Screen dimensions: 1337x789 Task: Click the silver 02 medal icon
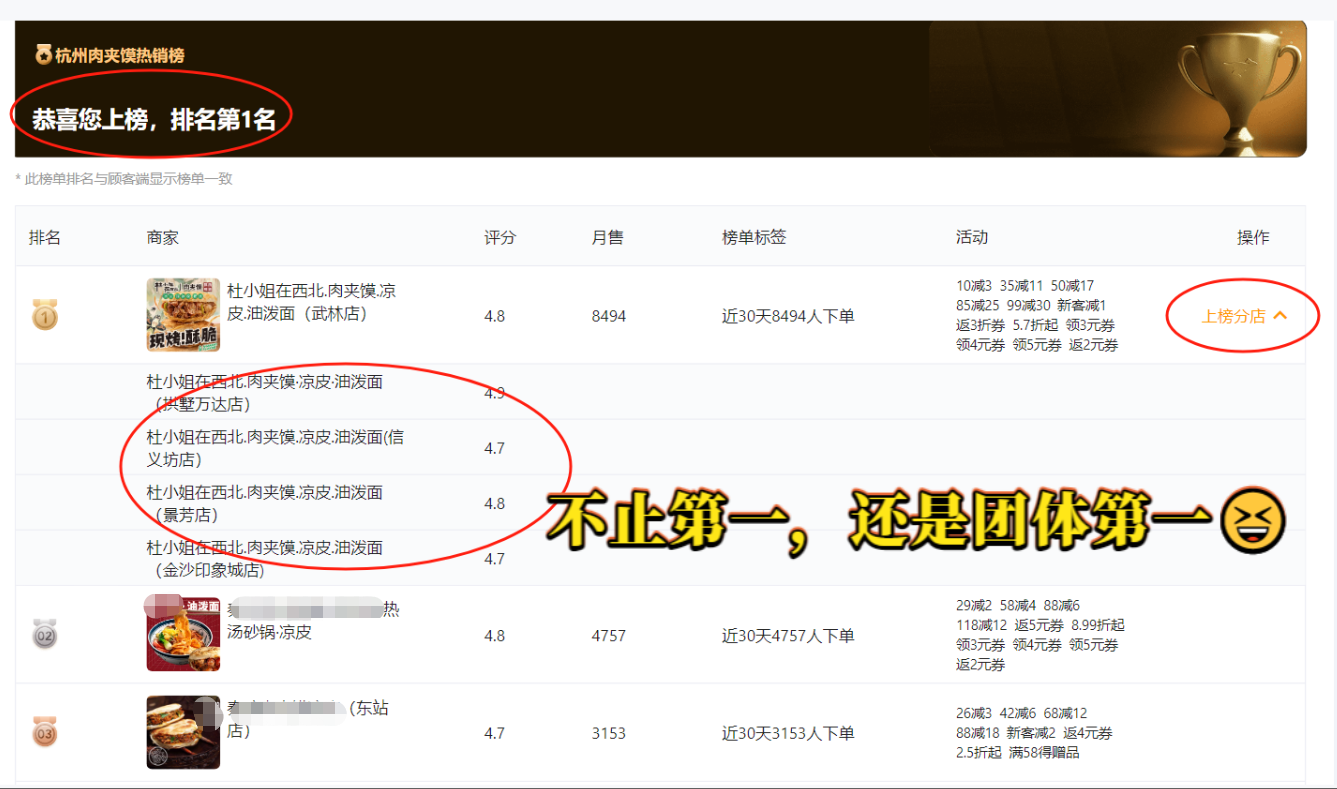tap(45, 633)
